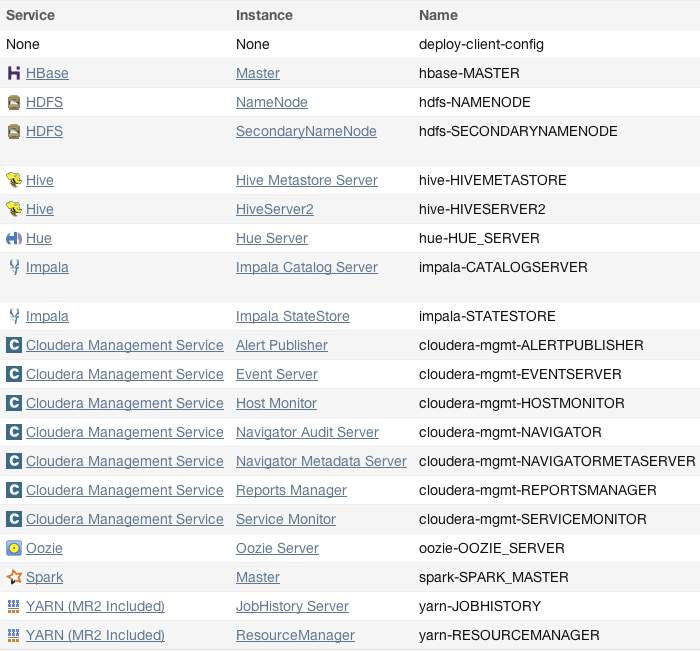The image size is (700, 651).
Task: Click the Impala icon beside Impala StateStore
Action: point(14,316)
